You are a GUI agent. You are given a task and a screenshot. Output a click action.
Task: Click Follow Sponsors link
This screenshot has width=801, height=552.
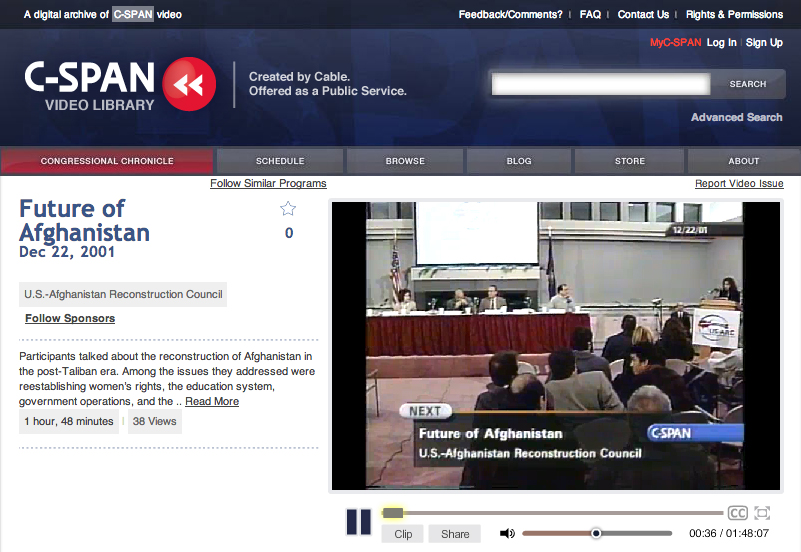tap(70, 318)
